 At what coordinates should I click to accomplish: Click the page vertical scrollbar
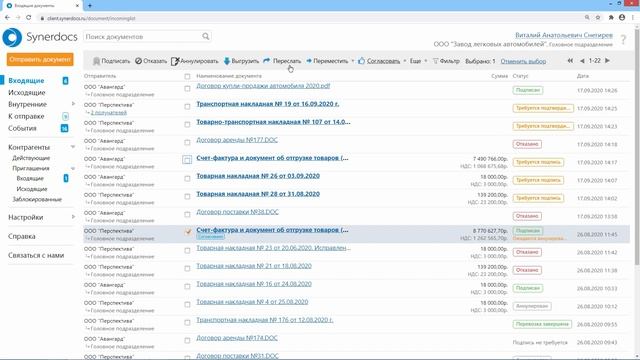click(x=637, y=147)
